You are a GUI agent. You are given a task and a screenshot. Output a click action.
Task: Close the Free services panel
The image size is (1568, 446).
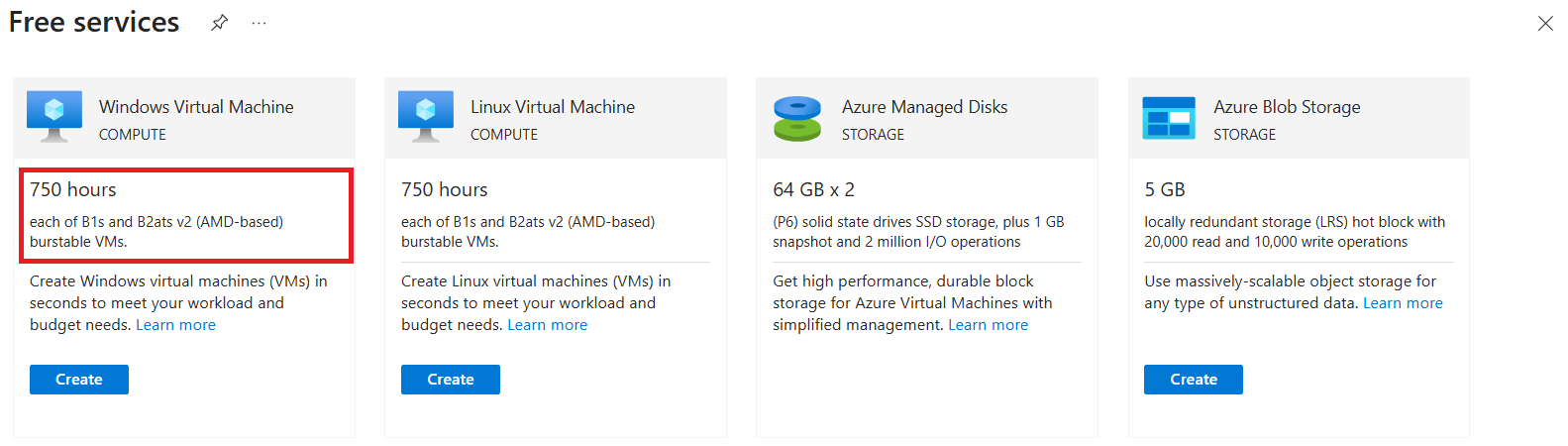[x=1545, y=23]
